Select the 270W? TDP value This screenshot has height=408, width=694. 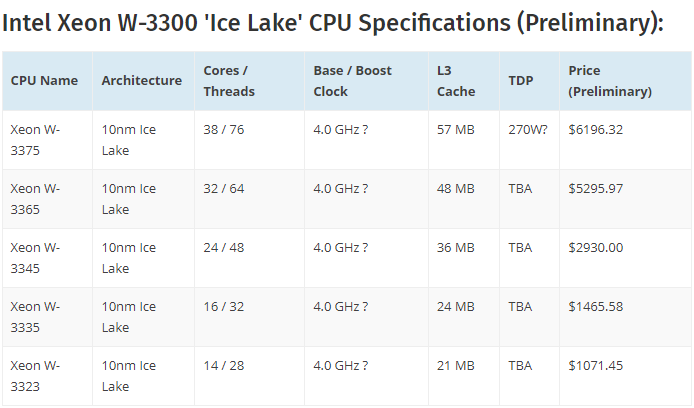pos(528,129)
